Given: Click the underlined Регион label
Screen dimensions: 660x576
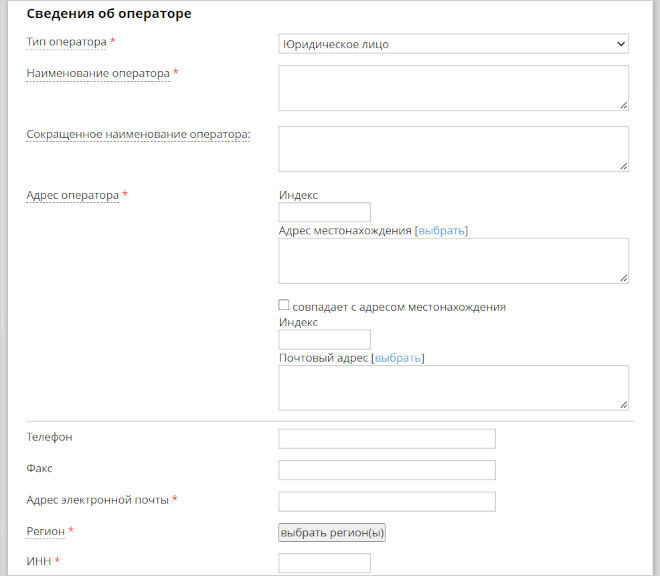Looking at the screenshot, I should pos(45,531).
